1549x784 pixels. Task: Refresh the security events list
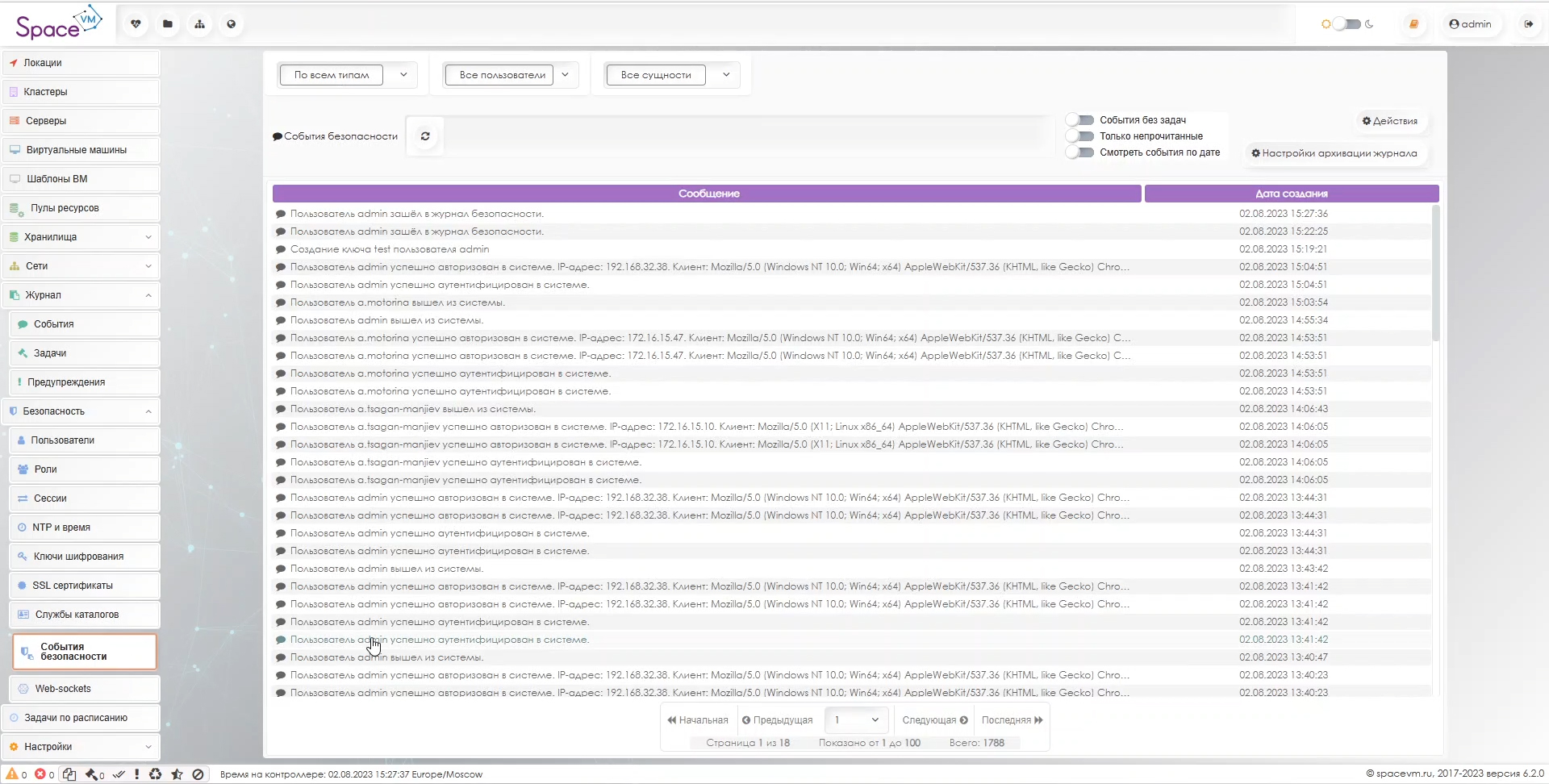(x=425, y=136)
